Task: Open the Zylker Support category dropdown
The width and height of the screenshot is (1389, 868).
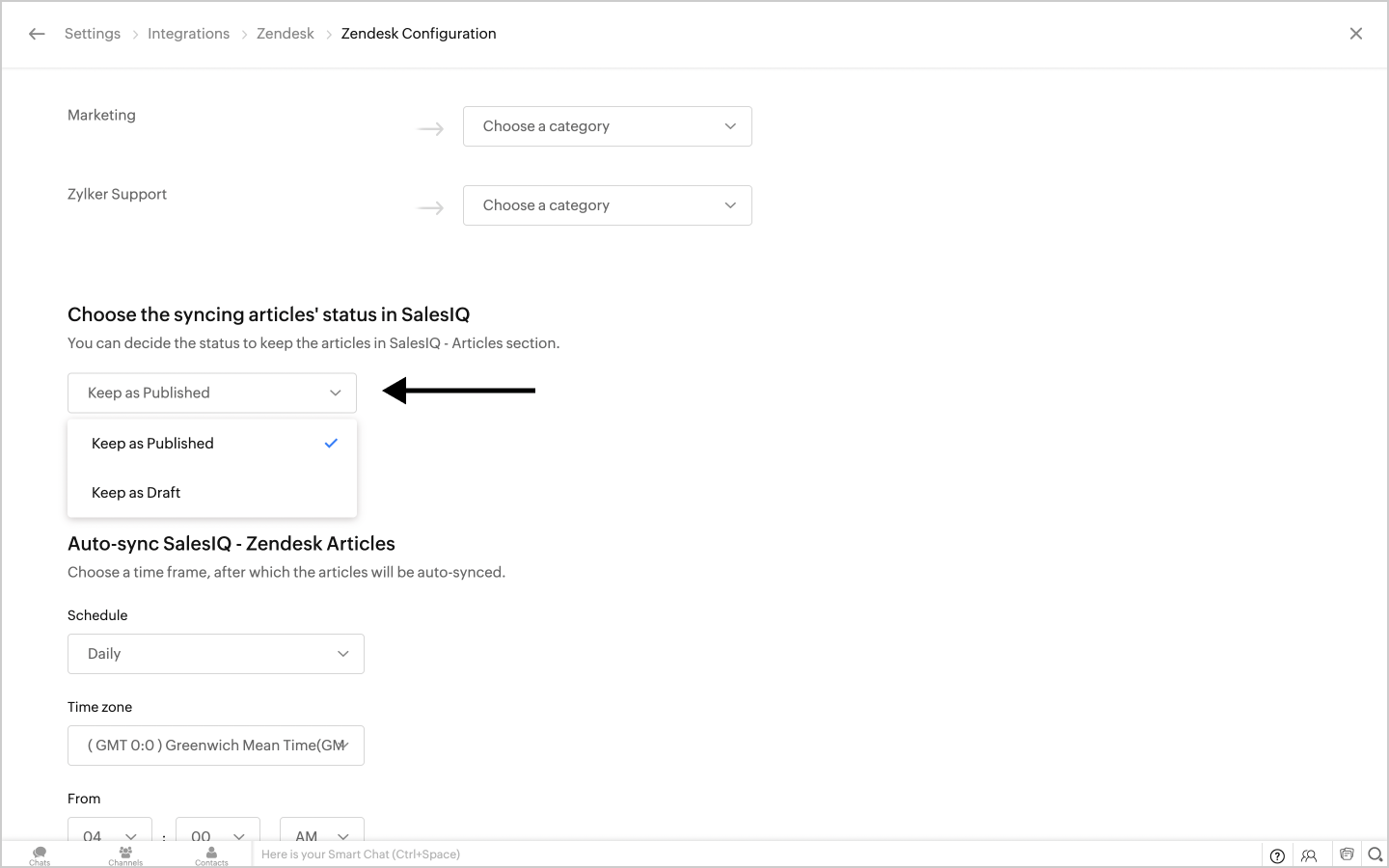Action: pyautogui.click(x=608, y=205)
